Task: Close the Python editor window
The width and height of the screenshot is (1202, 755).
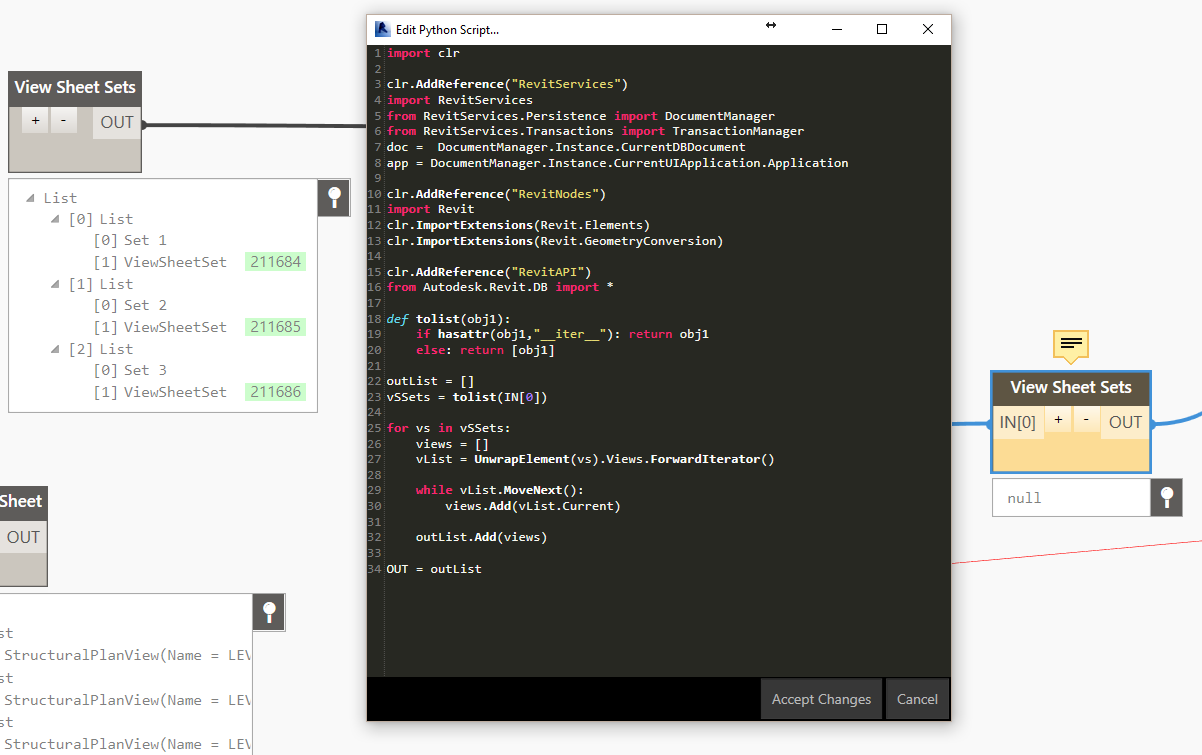Action: pyautogui.click(x=928, y=29)
